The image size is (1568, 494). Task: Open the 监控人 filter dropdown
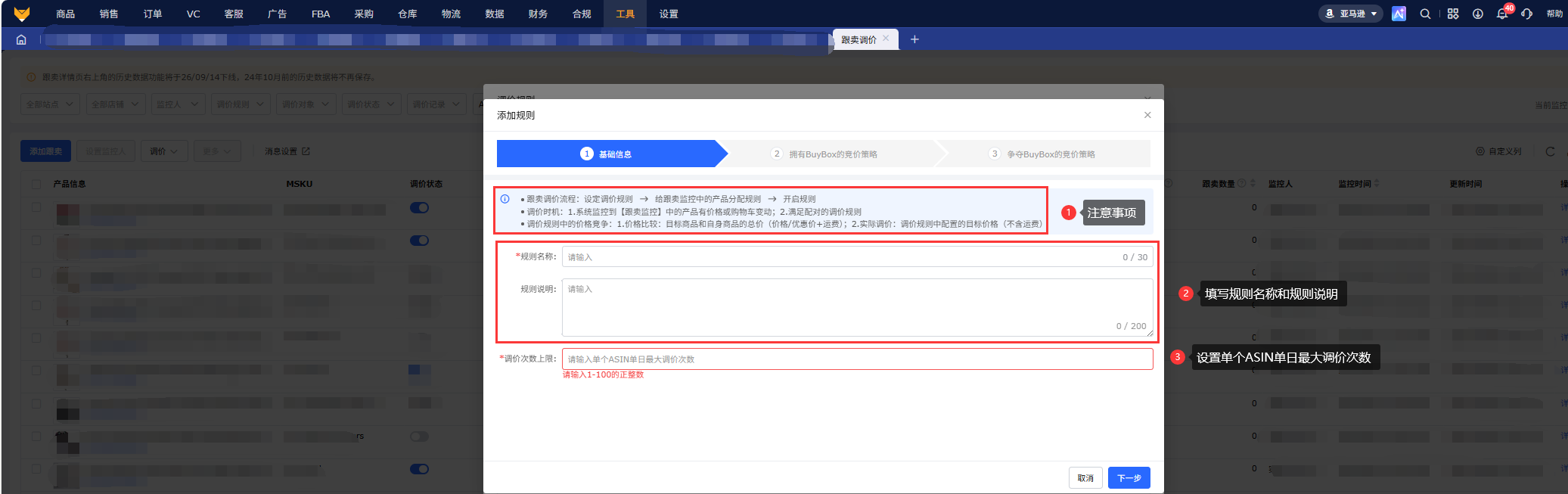pyautogui.click(x=178, y=104)
